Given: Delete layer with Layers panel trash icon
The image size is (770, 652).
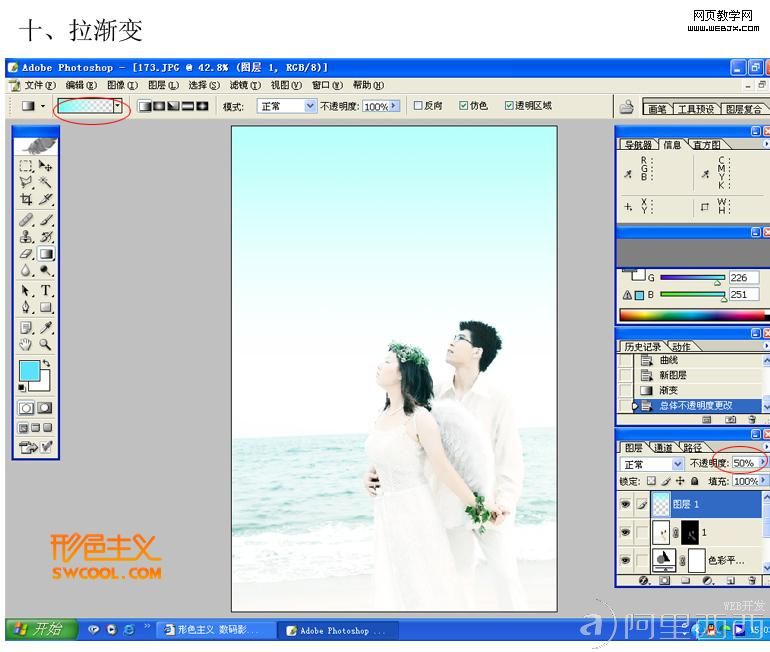Looking at the screenshot, I should 752,580.
